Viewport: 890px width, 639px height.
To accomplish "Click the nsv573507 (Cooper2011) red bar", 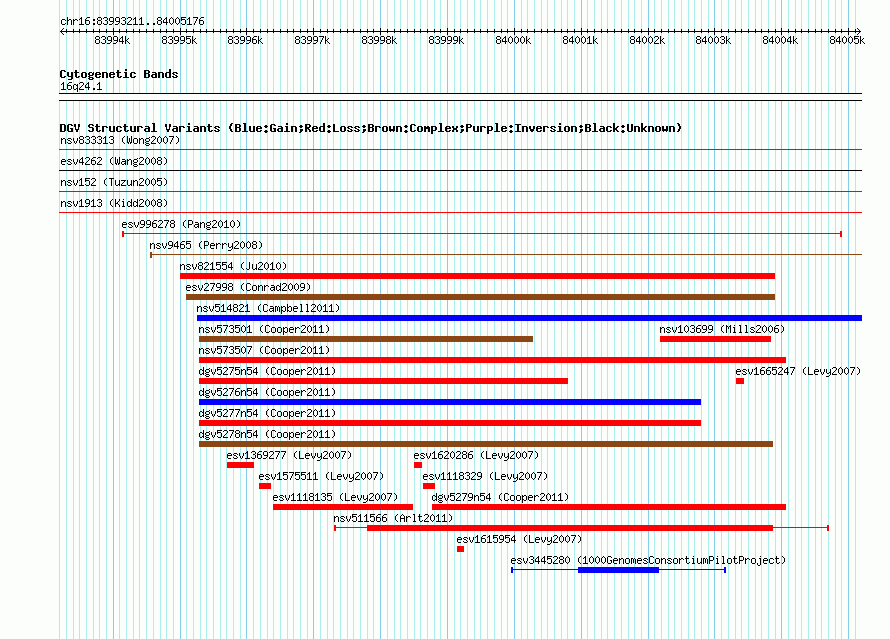I will [492, 360].
